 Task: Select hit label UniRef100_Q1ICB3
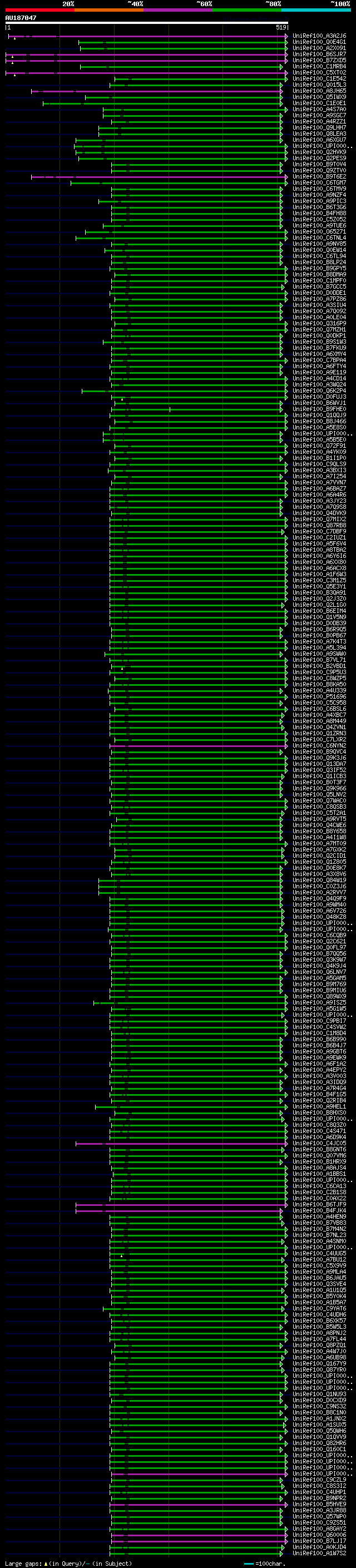(319, 776)
